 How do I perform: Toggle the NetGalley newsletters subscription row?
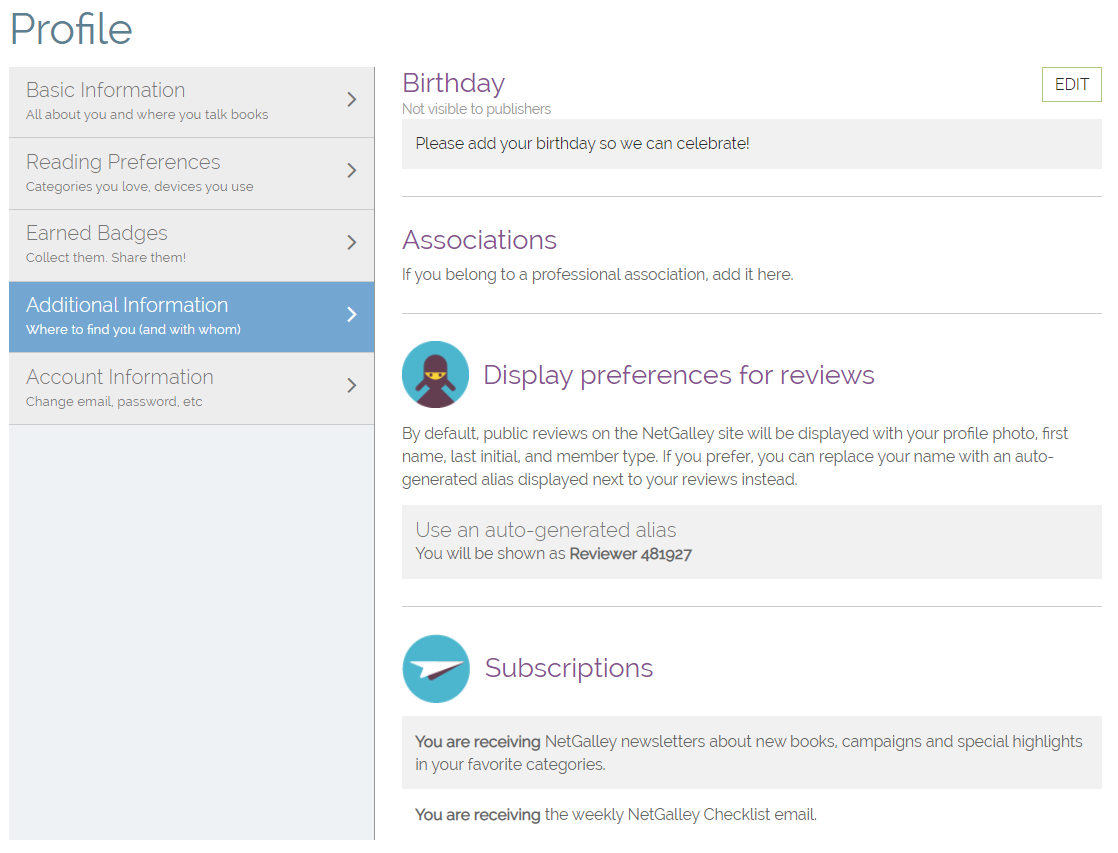(751, 752)
